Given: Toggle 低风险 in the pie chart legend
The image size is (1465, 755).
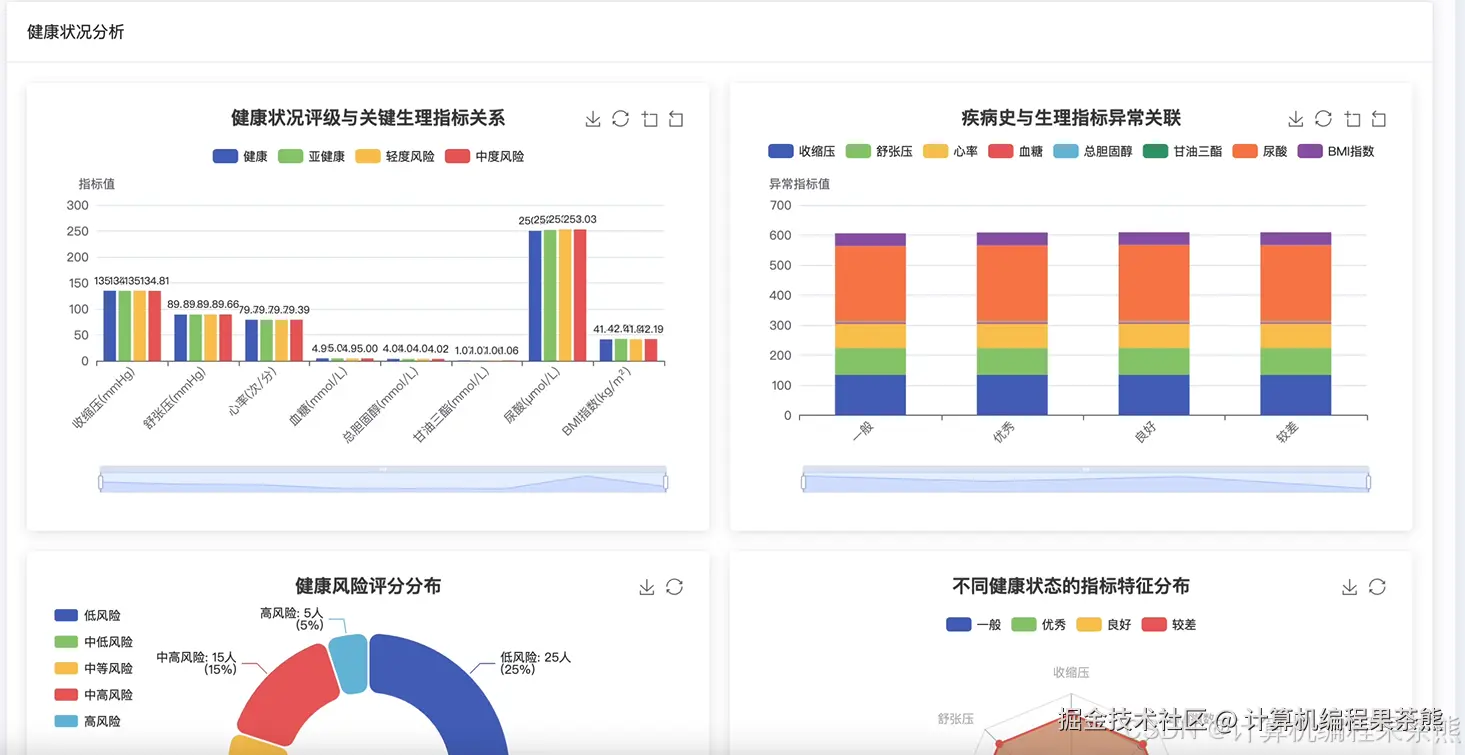Looking at the screenshot, I should pyautogui.click(x=87, y=616).
